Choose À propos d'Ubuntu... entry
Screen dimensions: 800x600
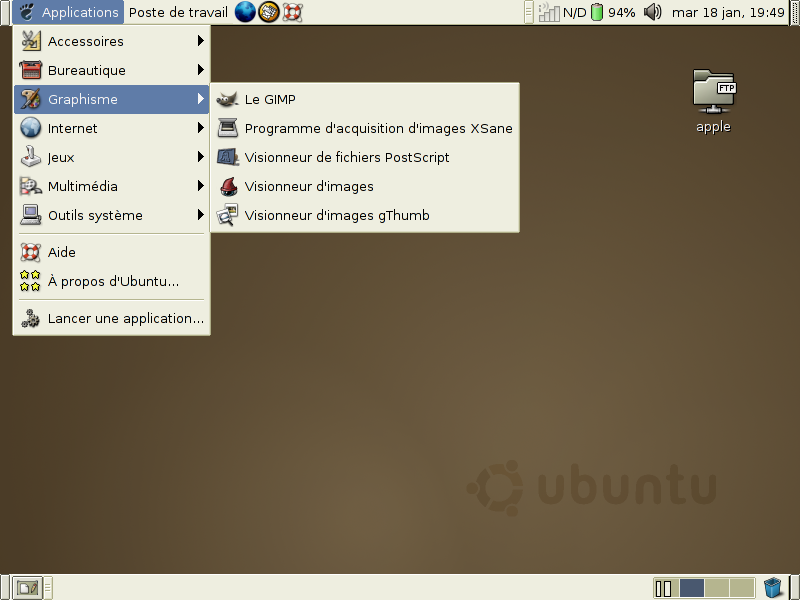[x=111, y=281]
